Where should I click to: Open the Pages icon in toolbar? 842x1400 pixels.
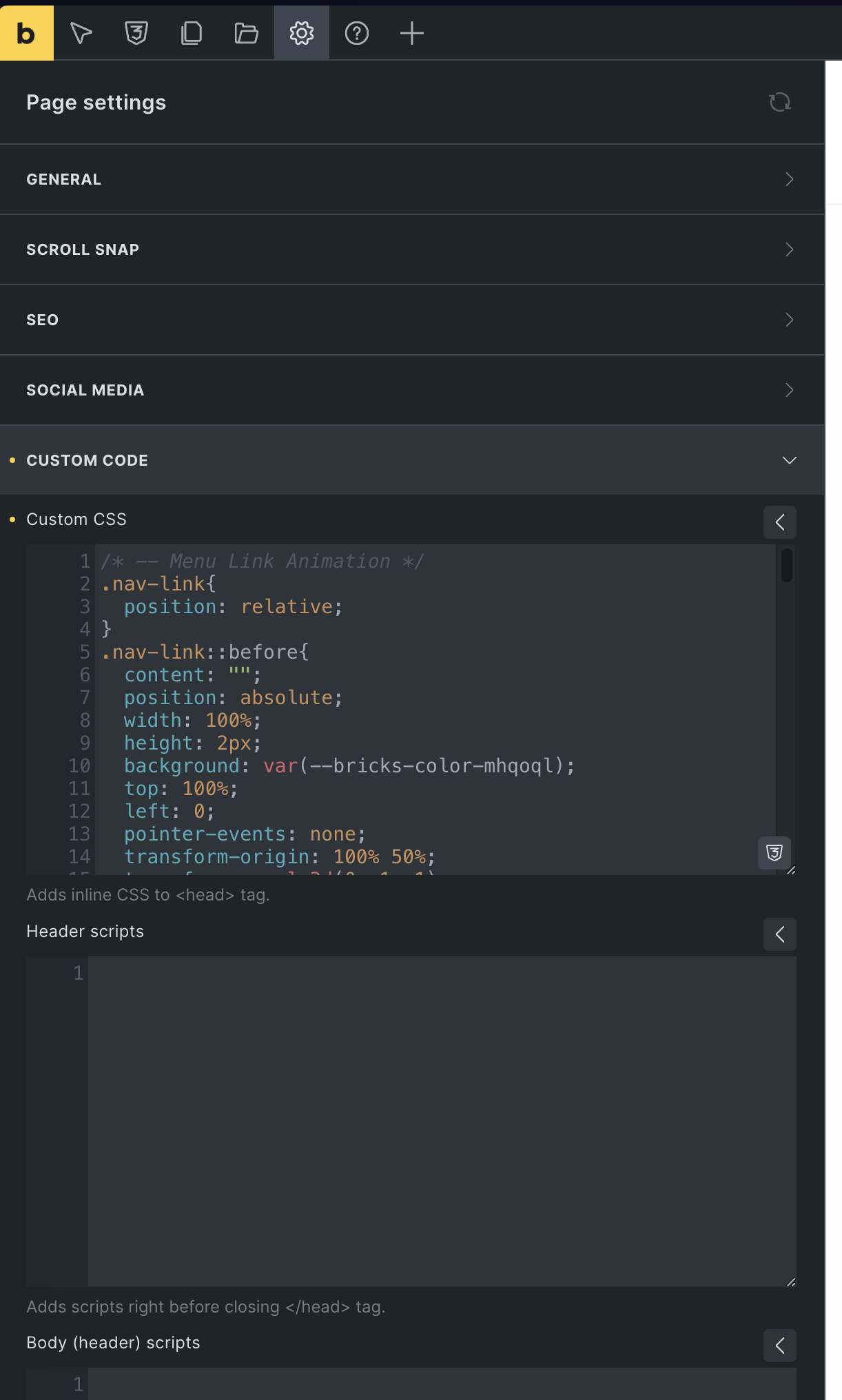click(x=192, y=33)
